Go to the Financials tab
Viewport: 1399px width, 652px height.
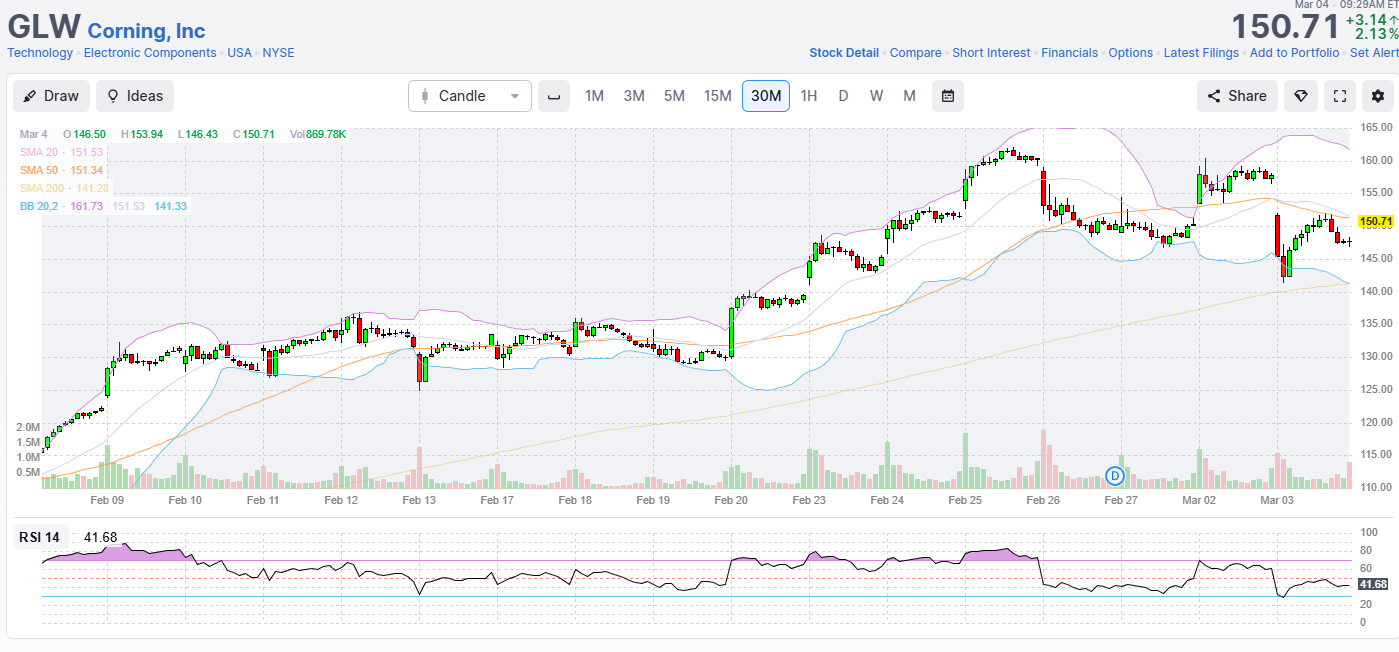tap(1069, 53)
